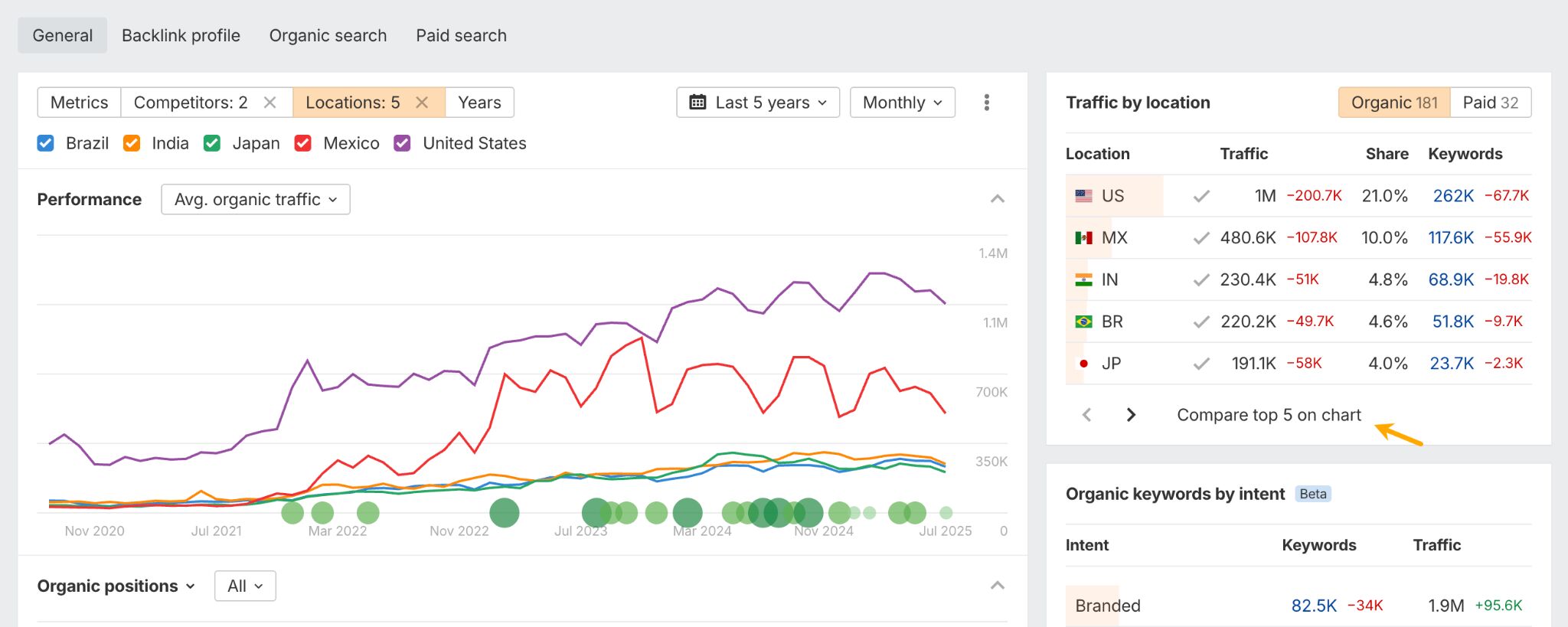Open the three-dot more options menu
The height and width of the screenshot is (627, 1568).
[x=986, y=103]
